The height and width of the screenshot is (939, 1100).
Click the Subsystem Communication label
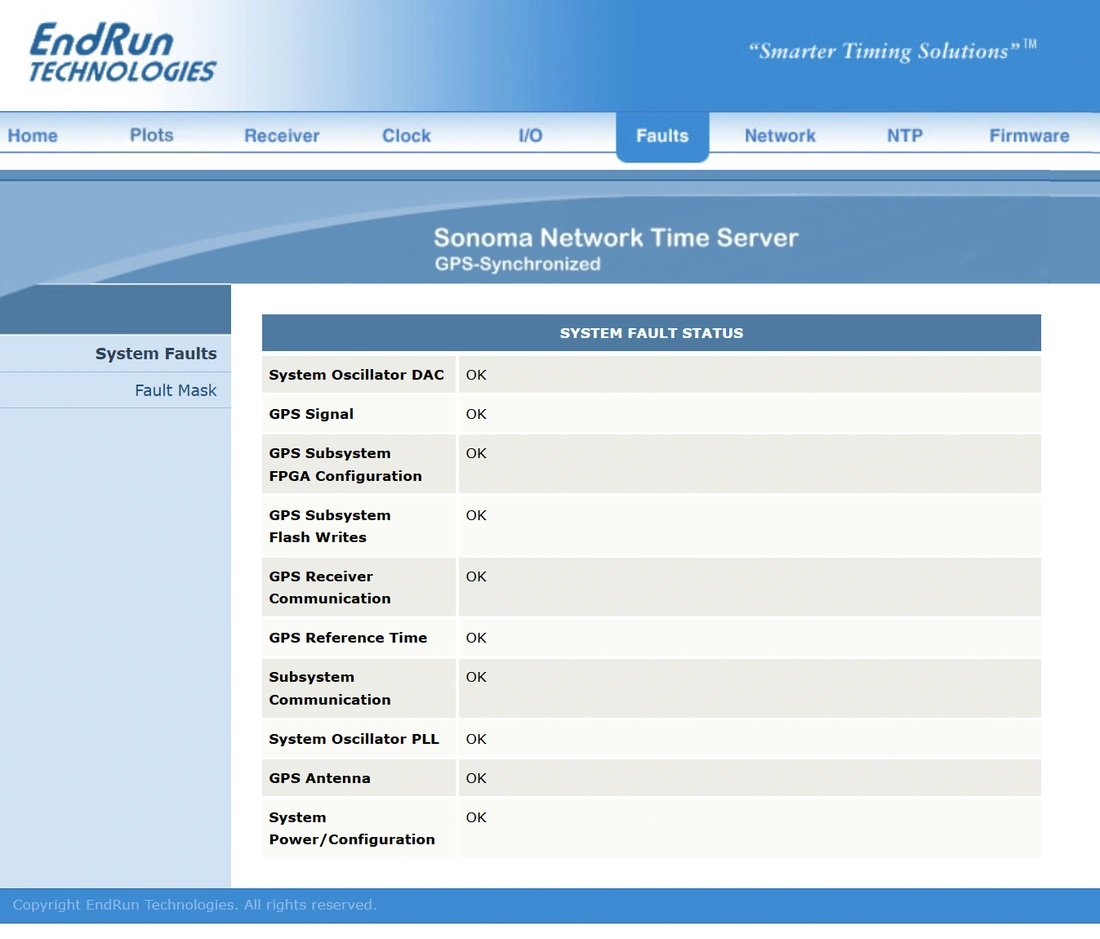coord(330,688)
